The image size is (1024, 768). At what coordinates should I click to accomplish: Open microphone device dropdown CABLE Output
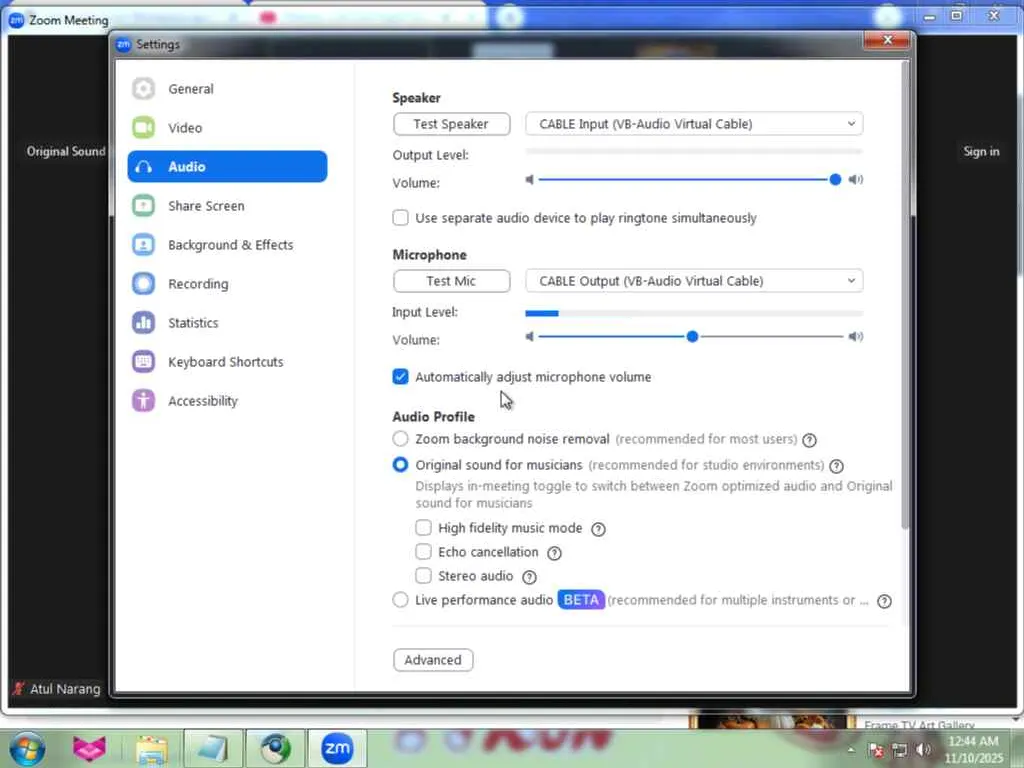pos(694,281)
